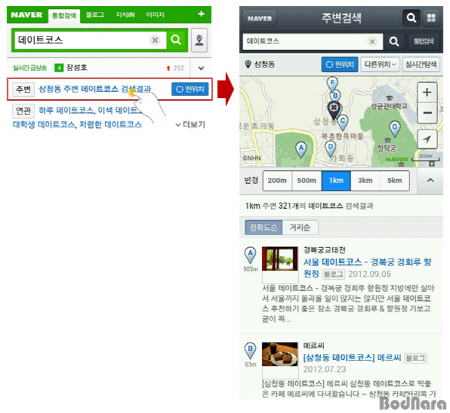Open the grid menu icon in top bar
The image size is (450, 413).
click(431, 18)
